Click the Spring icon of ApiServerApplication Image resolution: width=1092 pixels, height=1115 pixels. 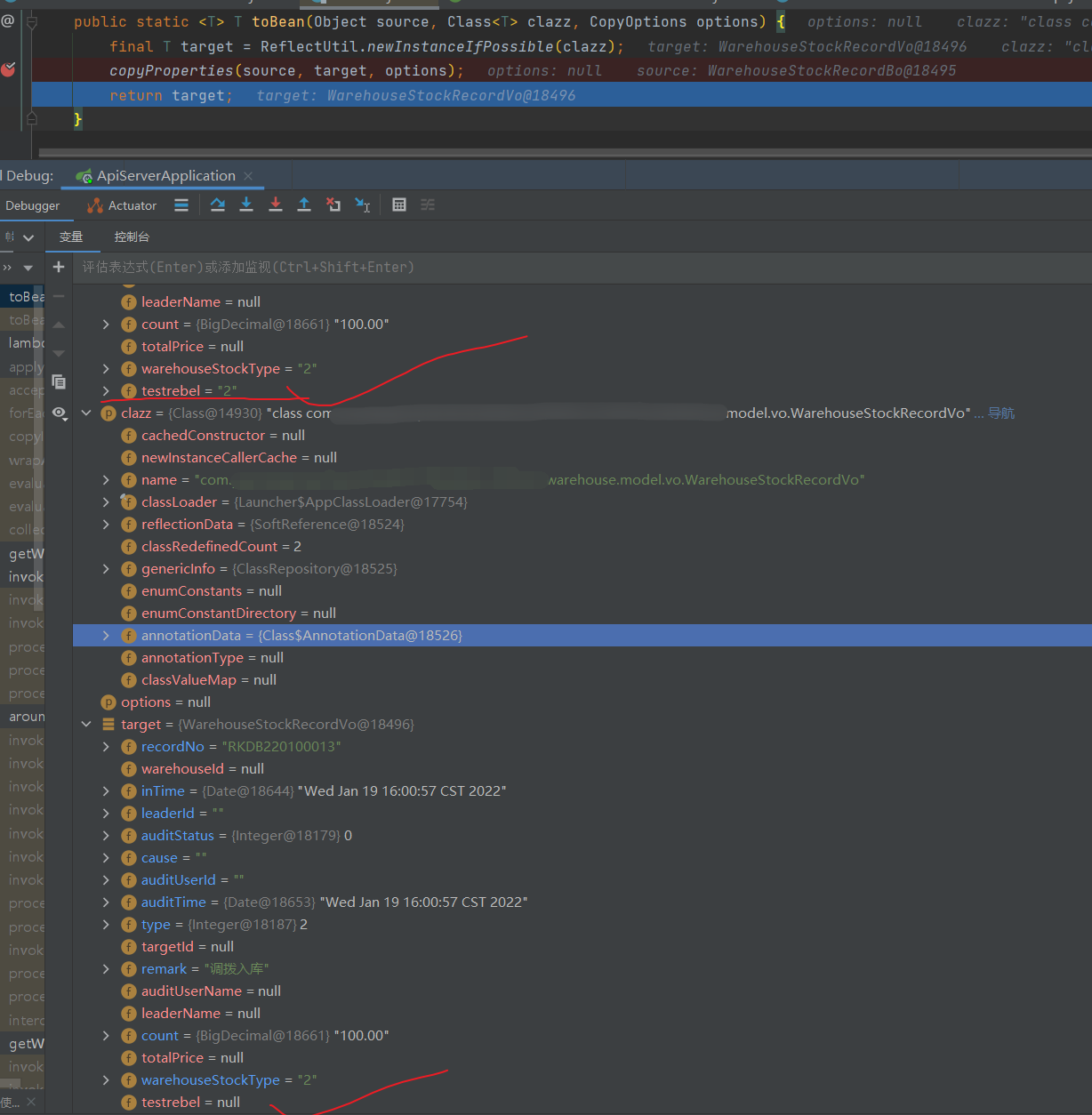[x=84, y=176]
